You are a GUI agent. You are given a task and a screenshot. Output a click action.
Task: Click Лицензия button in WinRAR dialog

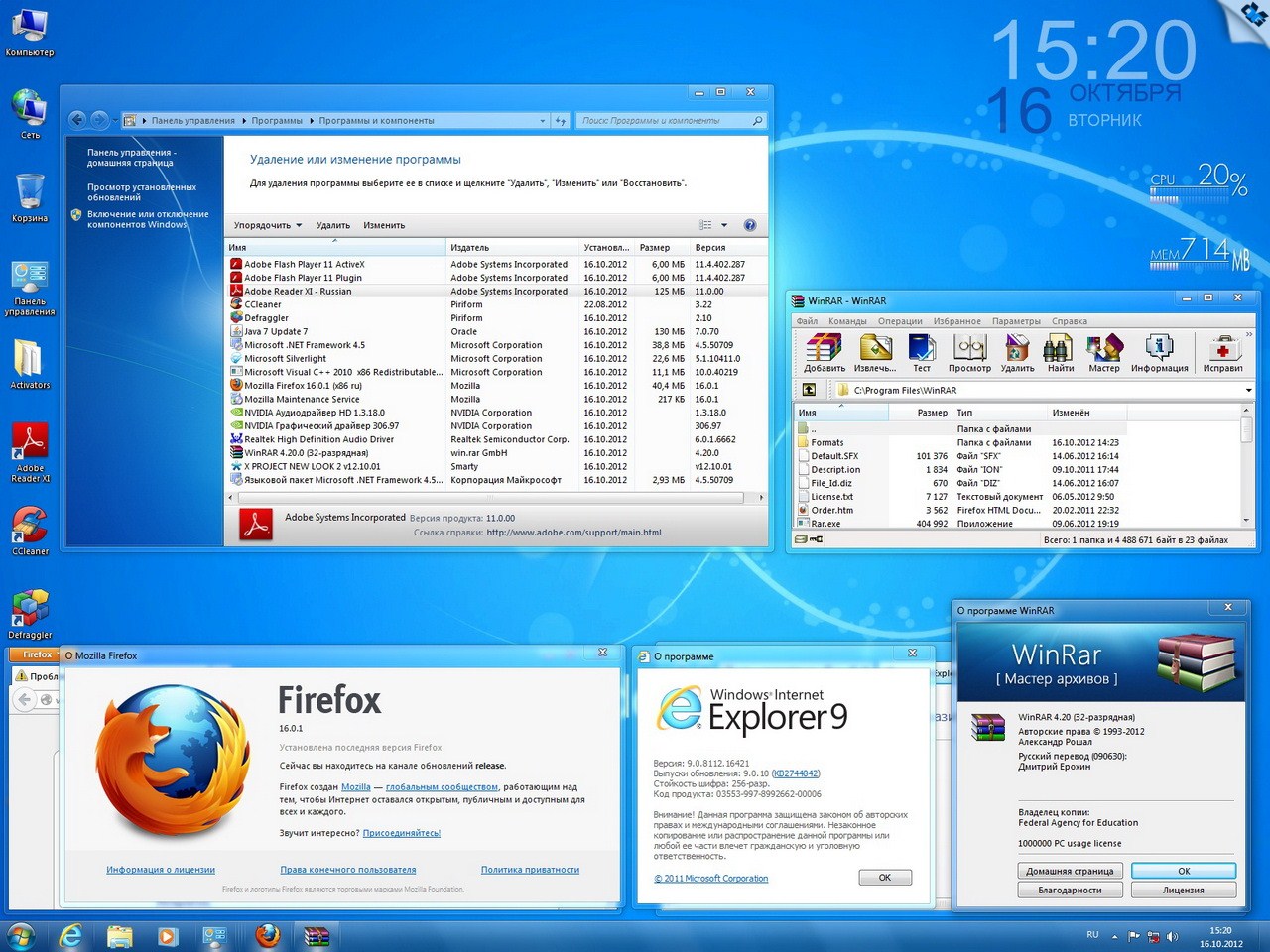click(x=1184, y=890)
